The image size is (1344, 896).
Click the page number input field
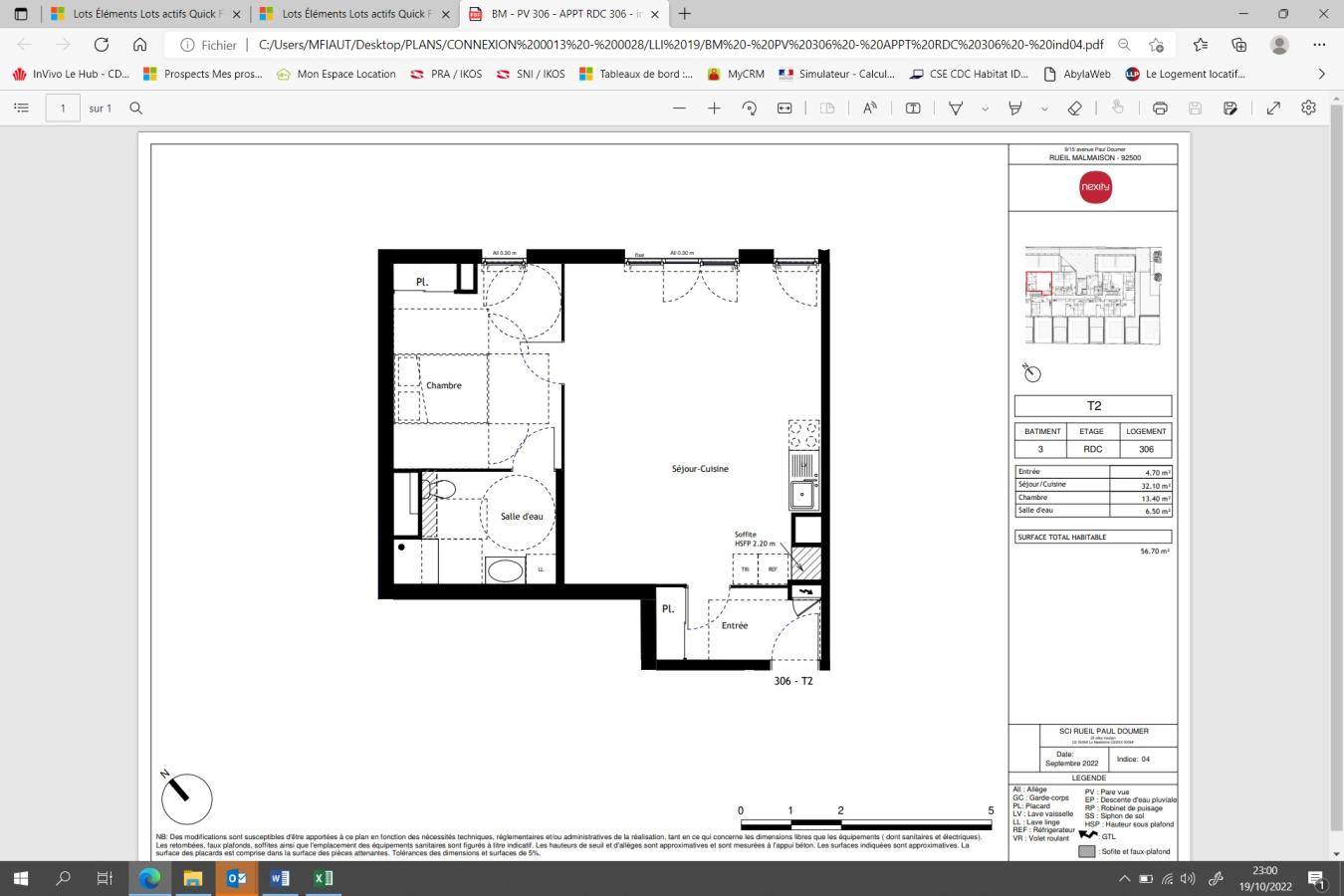[63, 109]
